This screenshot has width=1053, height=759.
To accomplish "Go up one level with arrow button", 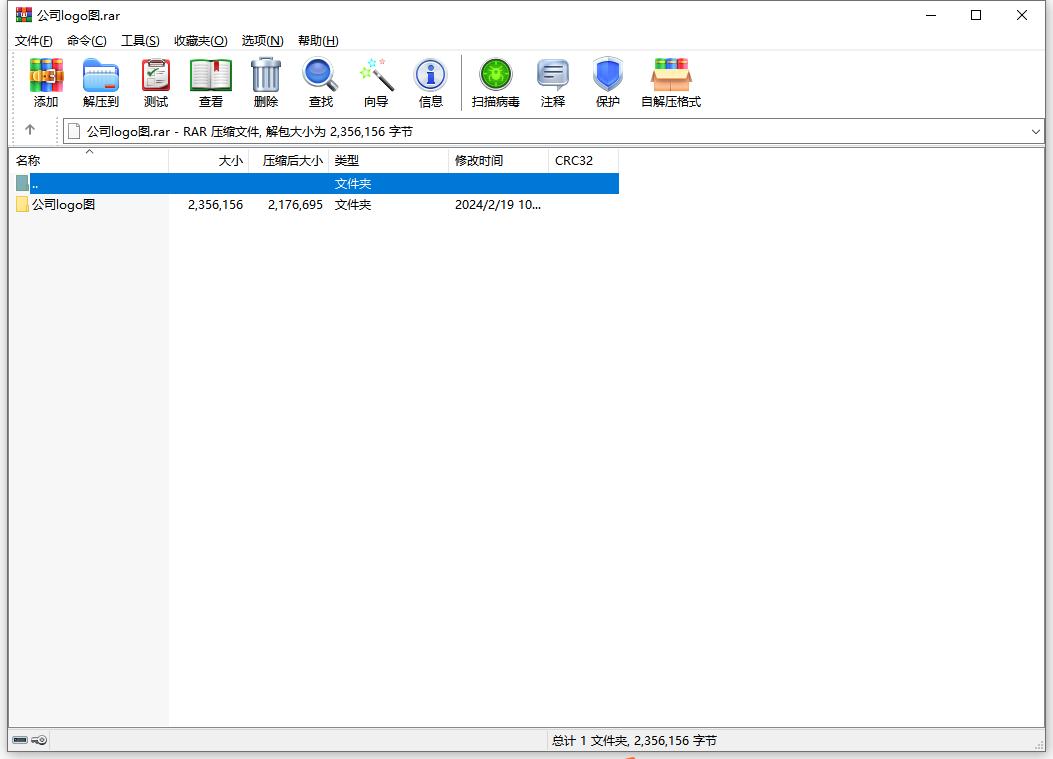I will [30, 130].
